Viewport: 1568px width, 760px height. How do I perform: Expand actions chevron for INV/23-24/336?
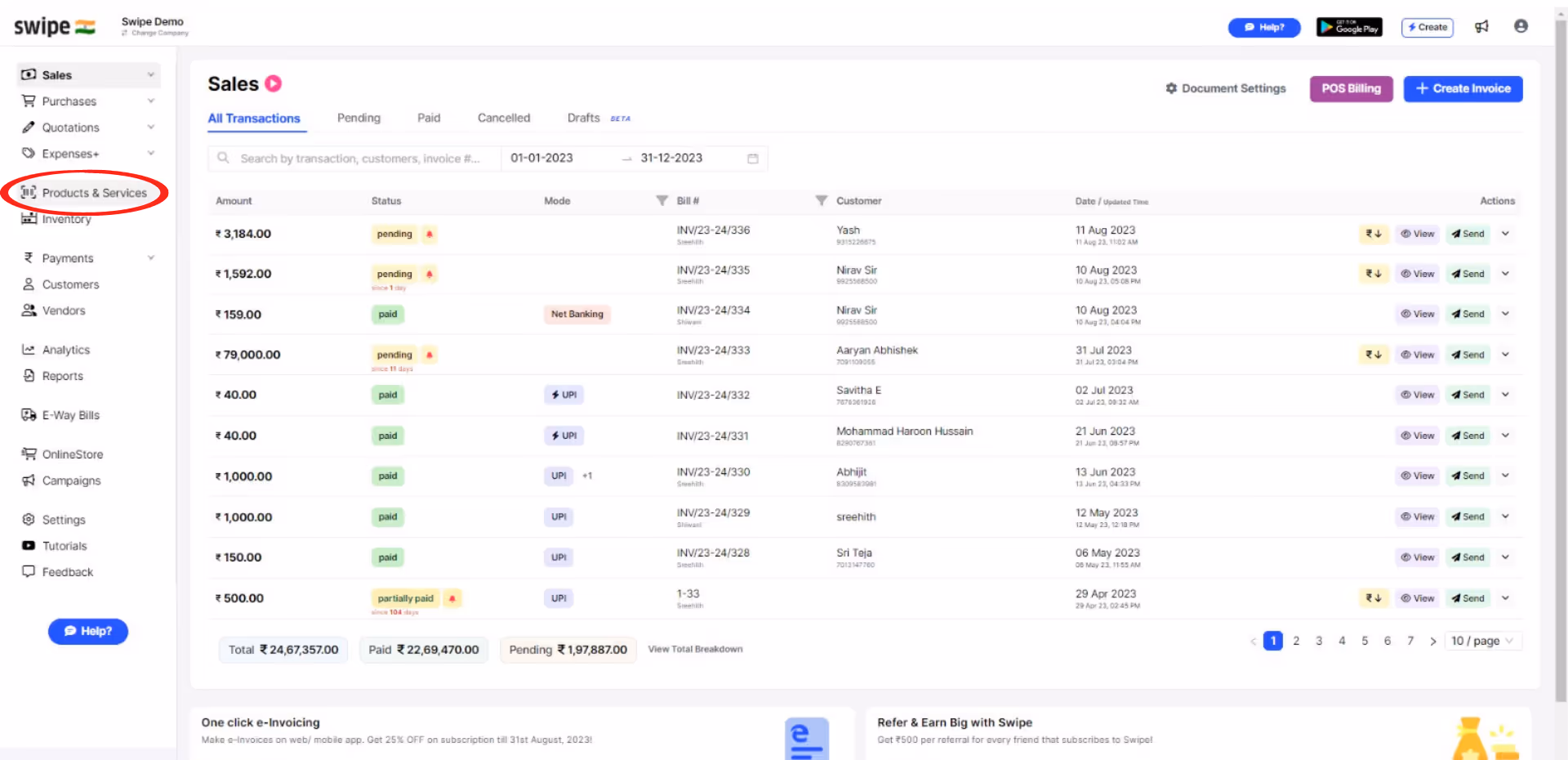(x=1505, y=234)
